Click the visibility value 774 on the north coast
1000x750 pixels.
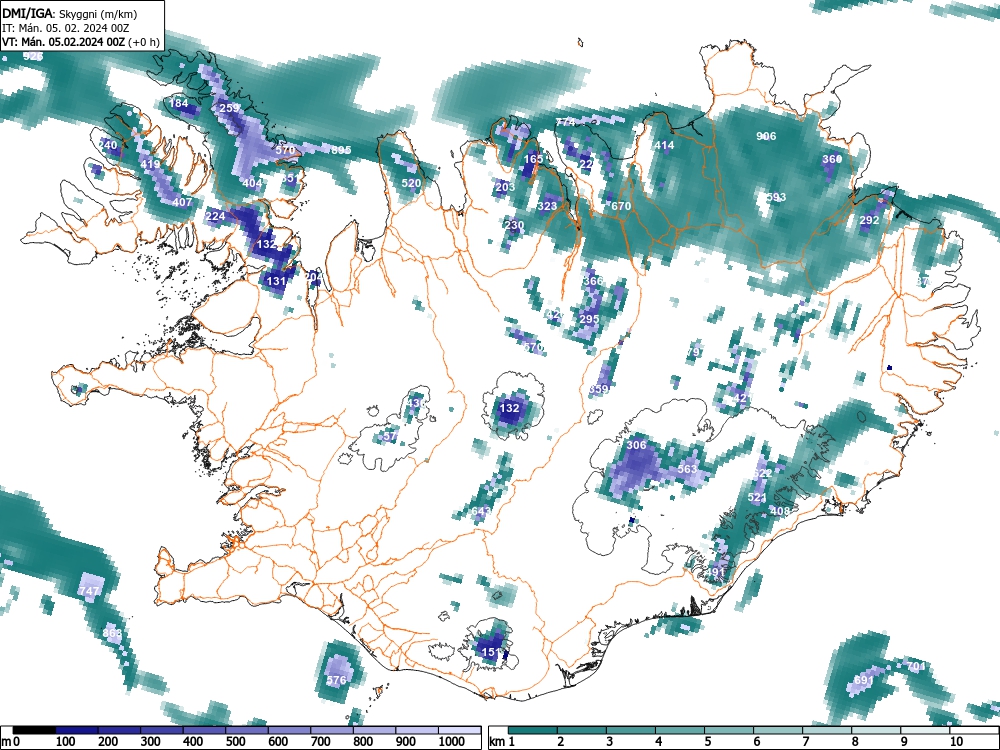click(566, 122)
